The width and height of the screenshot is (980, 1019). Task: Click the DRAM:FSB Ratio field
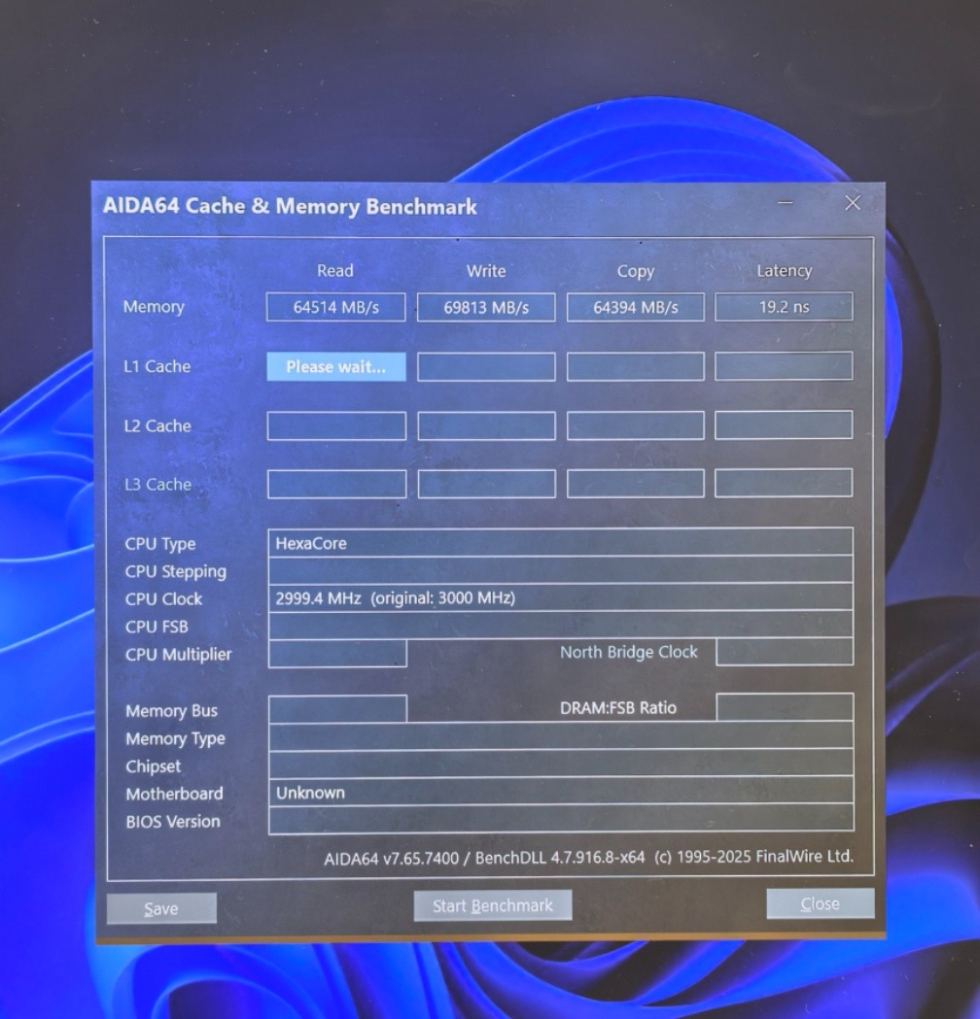pyautogui.click(x=785, y=707)
